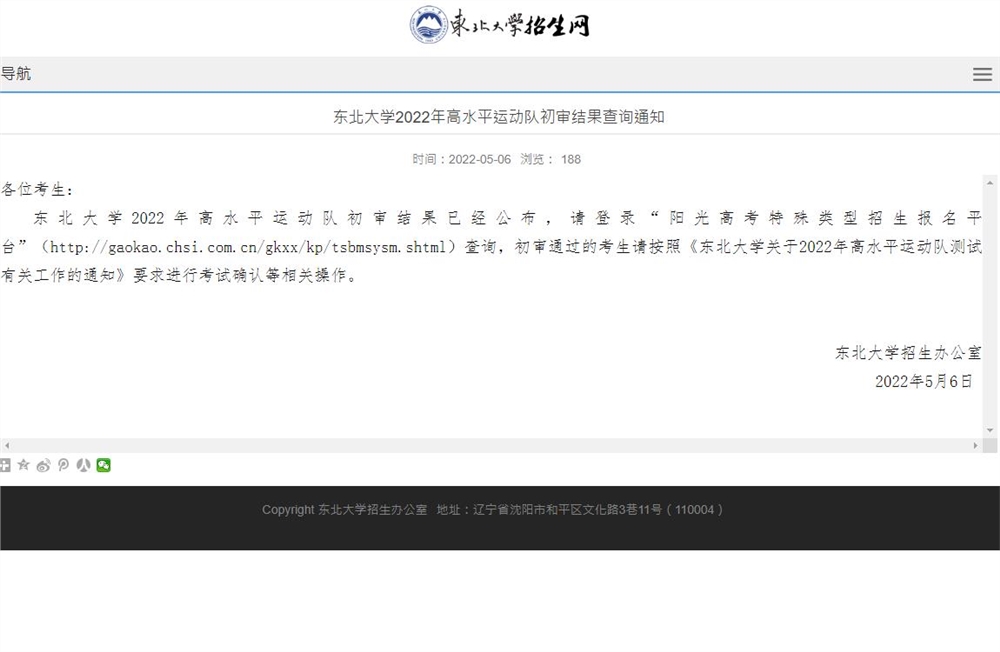Click the up arrow of vertical scrollbar
The height and width of the screenshot is (652, 1000).
(x=990, y=182)
